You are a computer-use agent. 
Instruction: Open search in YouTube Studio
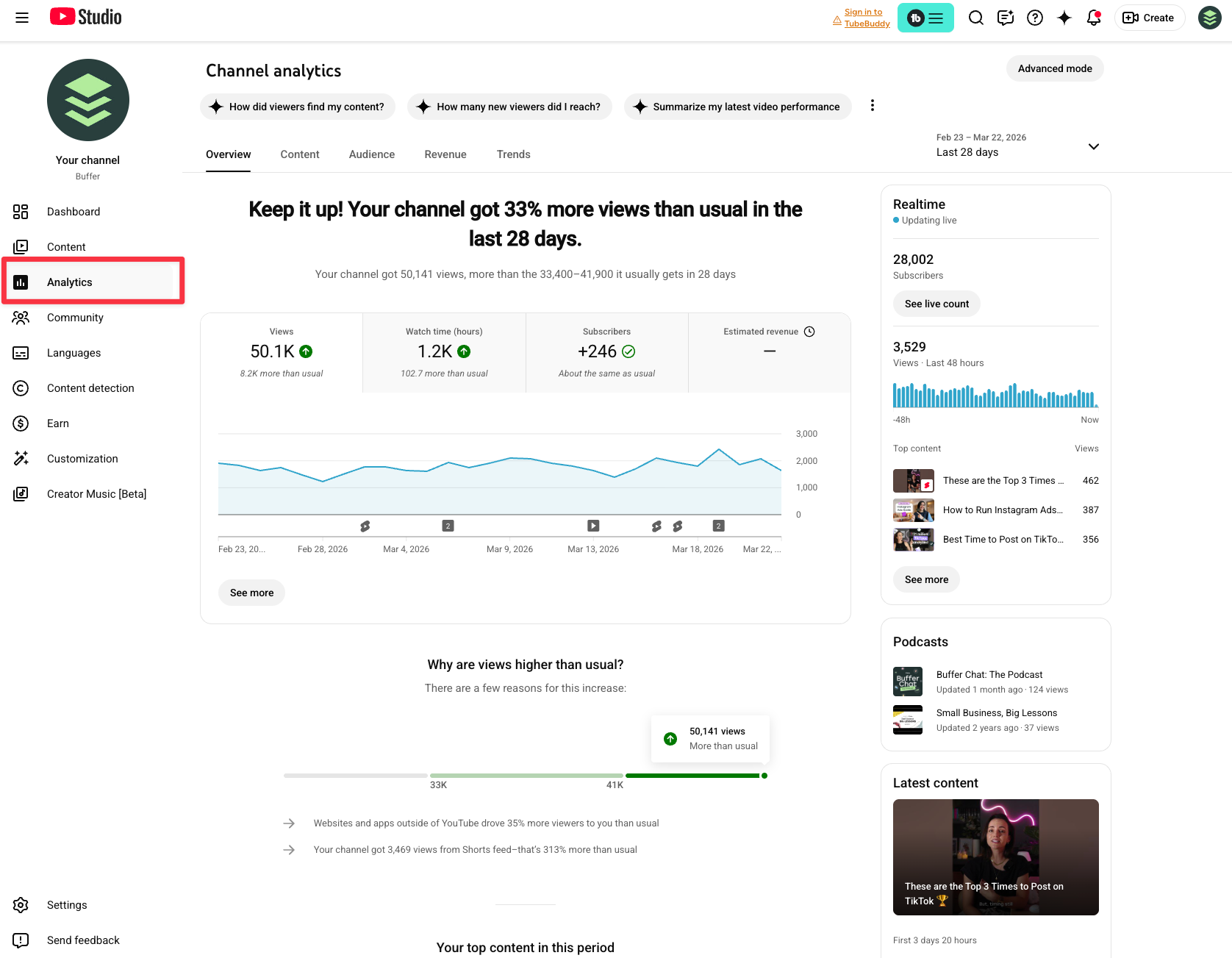[976, 18]
